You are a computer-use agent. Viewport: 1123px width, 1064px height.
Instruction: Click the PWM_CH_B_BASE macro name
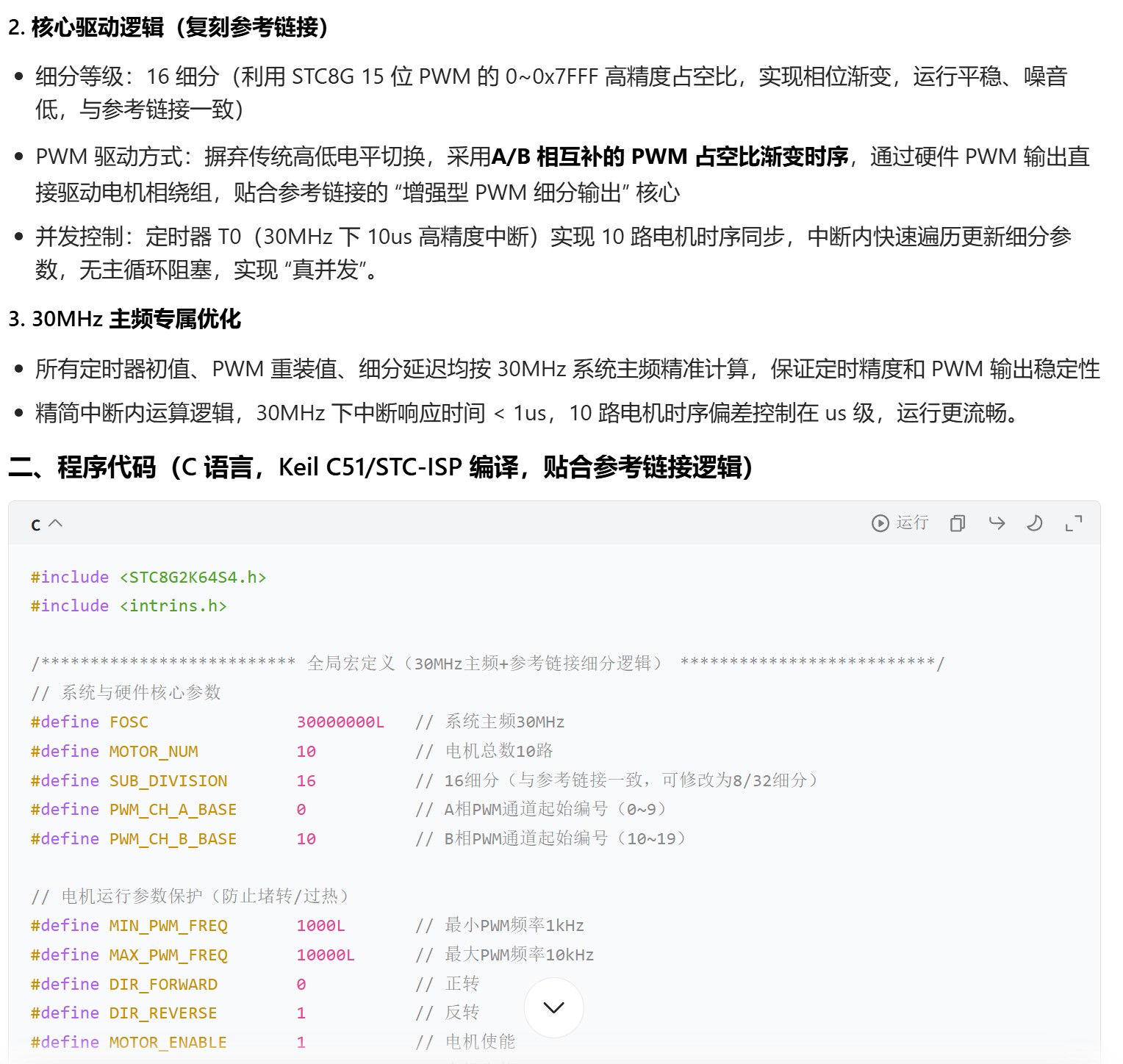[x=172, y=838]
